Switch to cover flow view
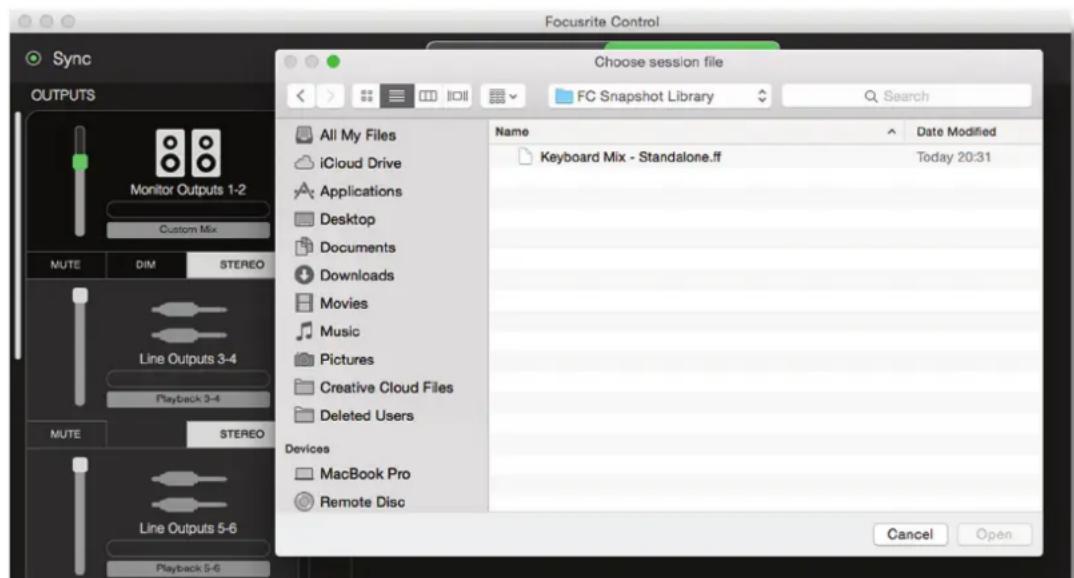 (x=458, y=96)
